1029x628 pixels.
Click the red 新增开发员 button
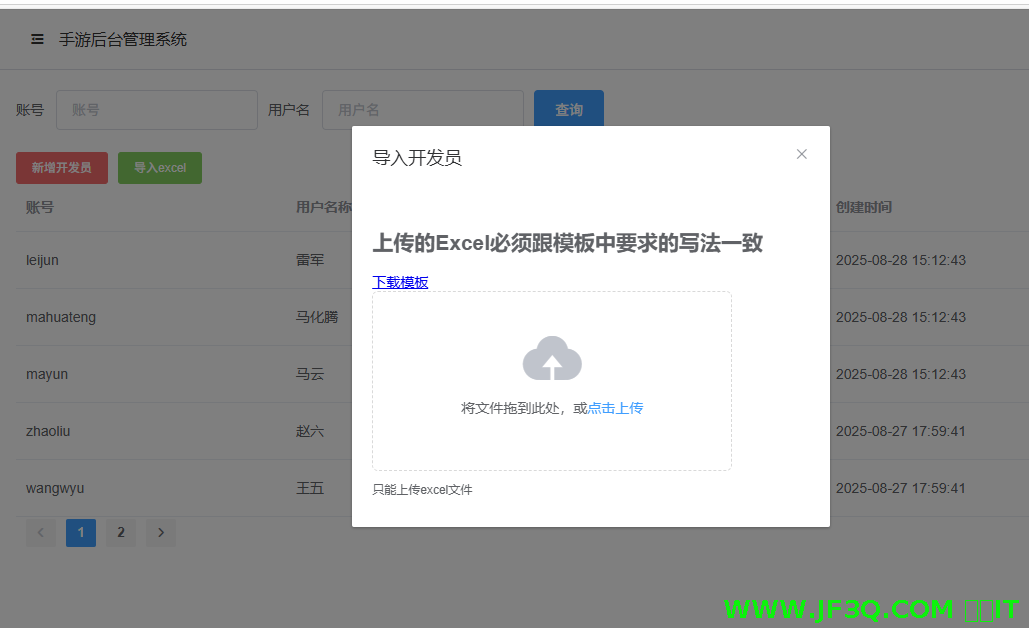[61, 167]
